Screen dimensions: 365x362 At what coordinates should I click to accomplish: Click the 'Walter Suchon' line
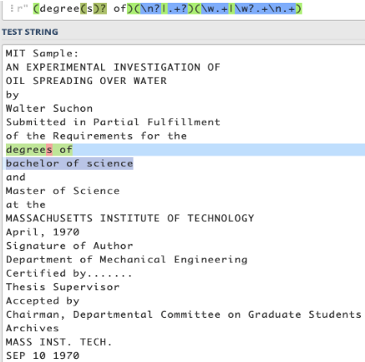[x=49, y=108]
